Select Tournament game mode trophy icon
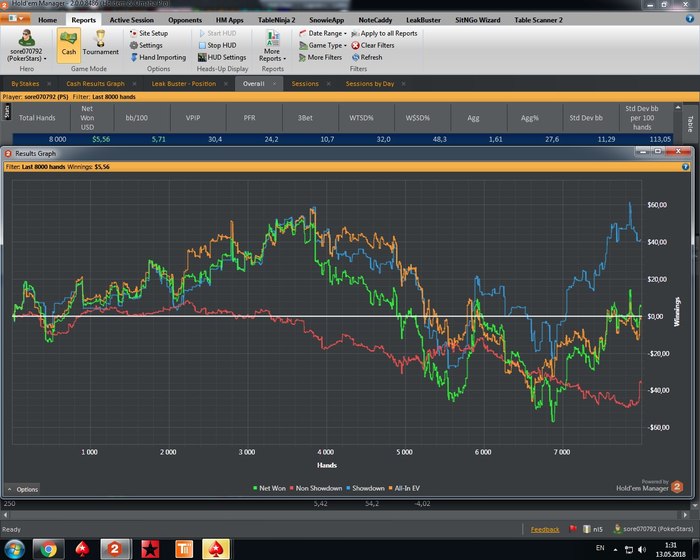700x560 pixels. 100,43
